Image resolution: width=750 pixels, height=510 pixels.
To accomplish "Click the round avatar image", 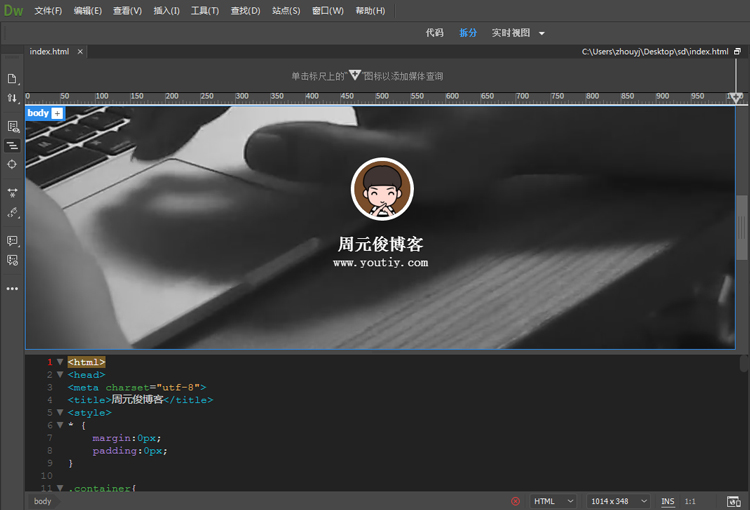I will coord(382,189).
